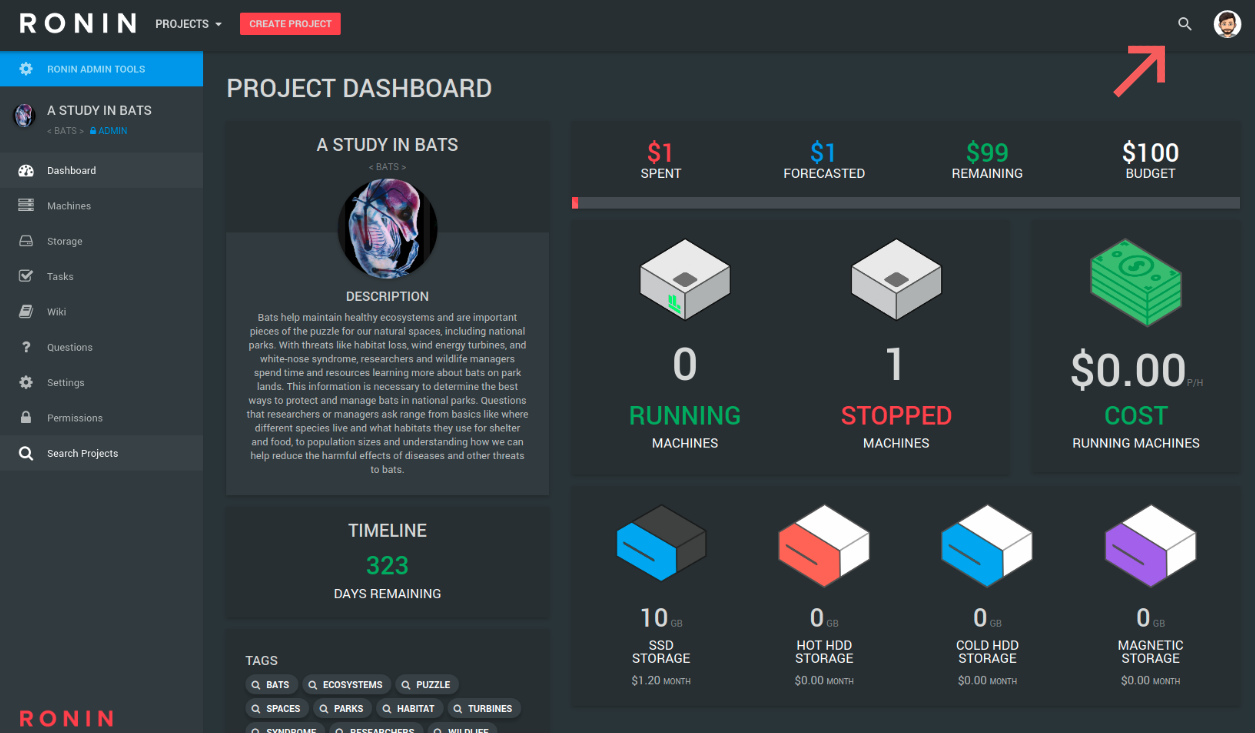Click the green cash stack cost icon

pyautogui.click(x=1136, y=283)
